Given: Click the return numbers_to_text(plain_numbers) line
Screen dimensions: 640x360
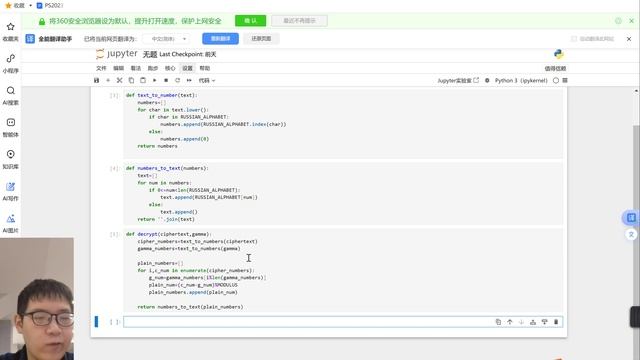Looking at the screenshot, I should tap(190, 307).
